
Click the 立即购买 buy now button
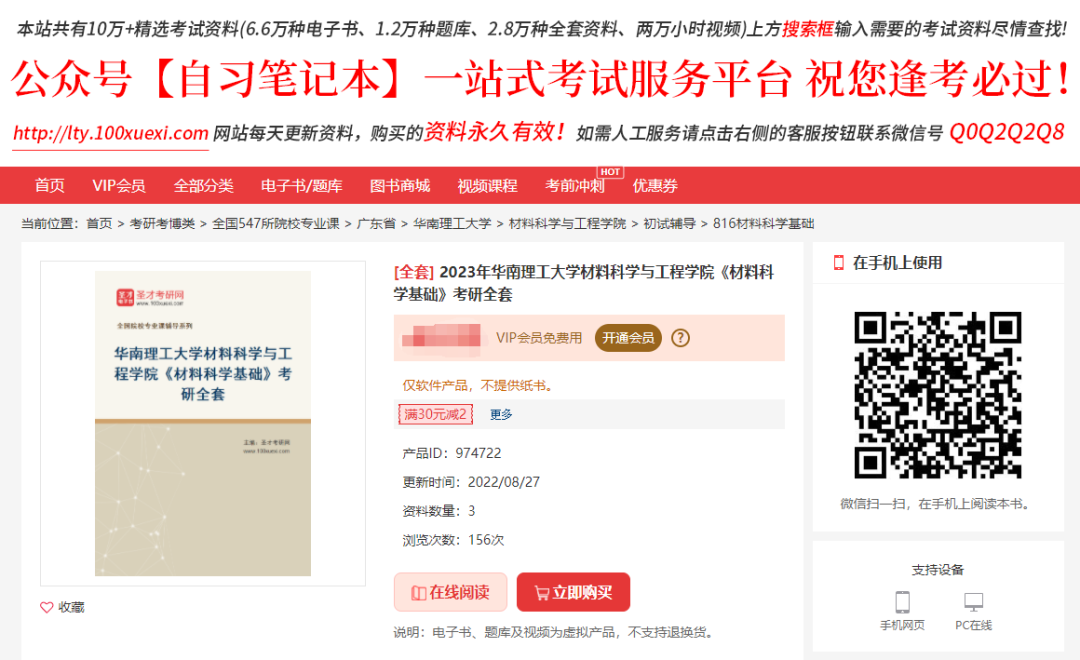(x=573, y=592)
